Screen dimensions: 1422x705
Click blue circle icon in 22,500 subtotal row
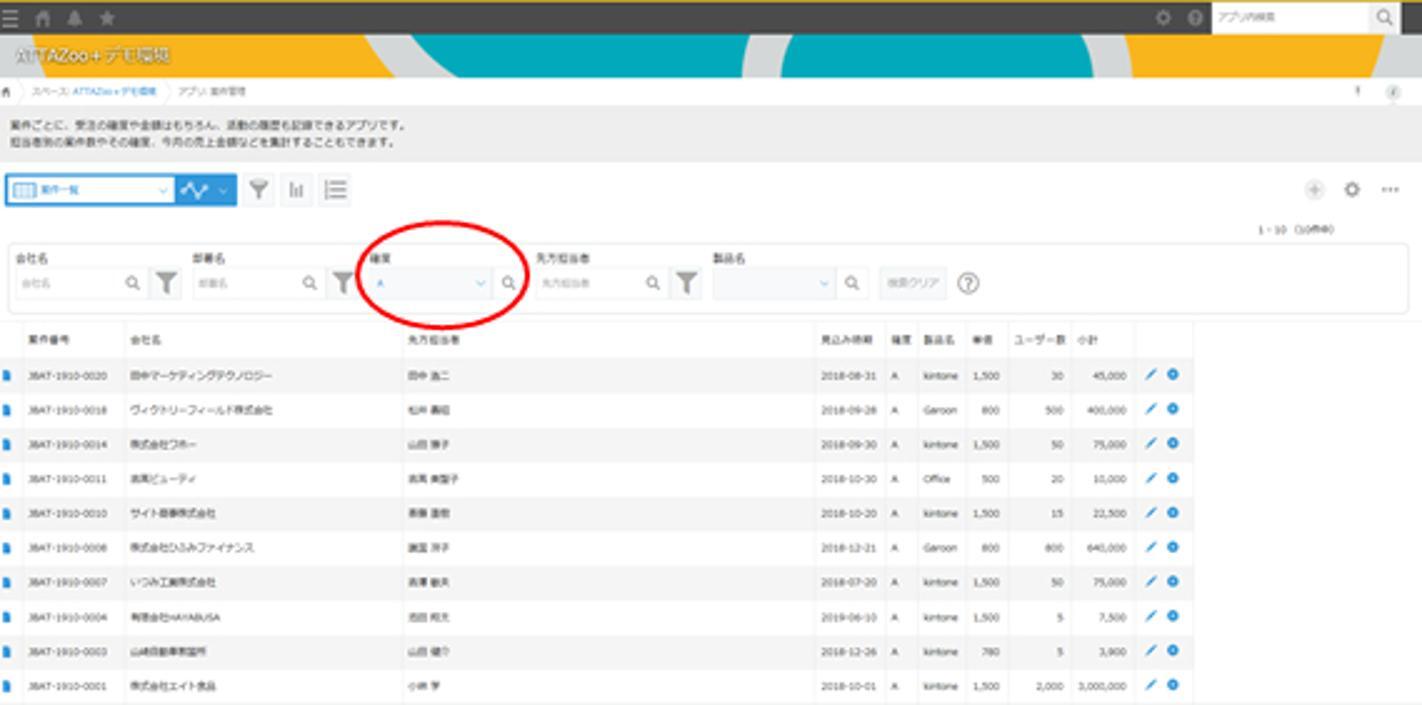coord(1173,513)
